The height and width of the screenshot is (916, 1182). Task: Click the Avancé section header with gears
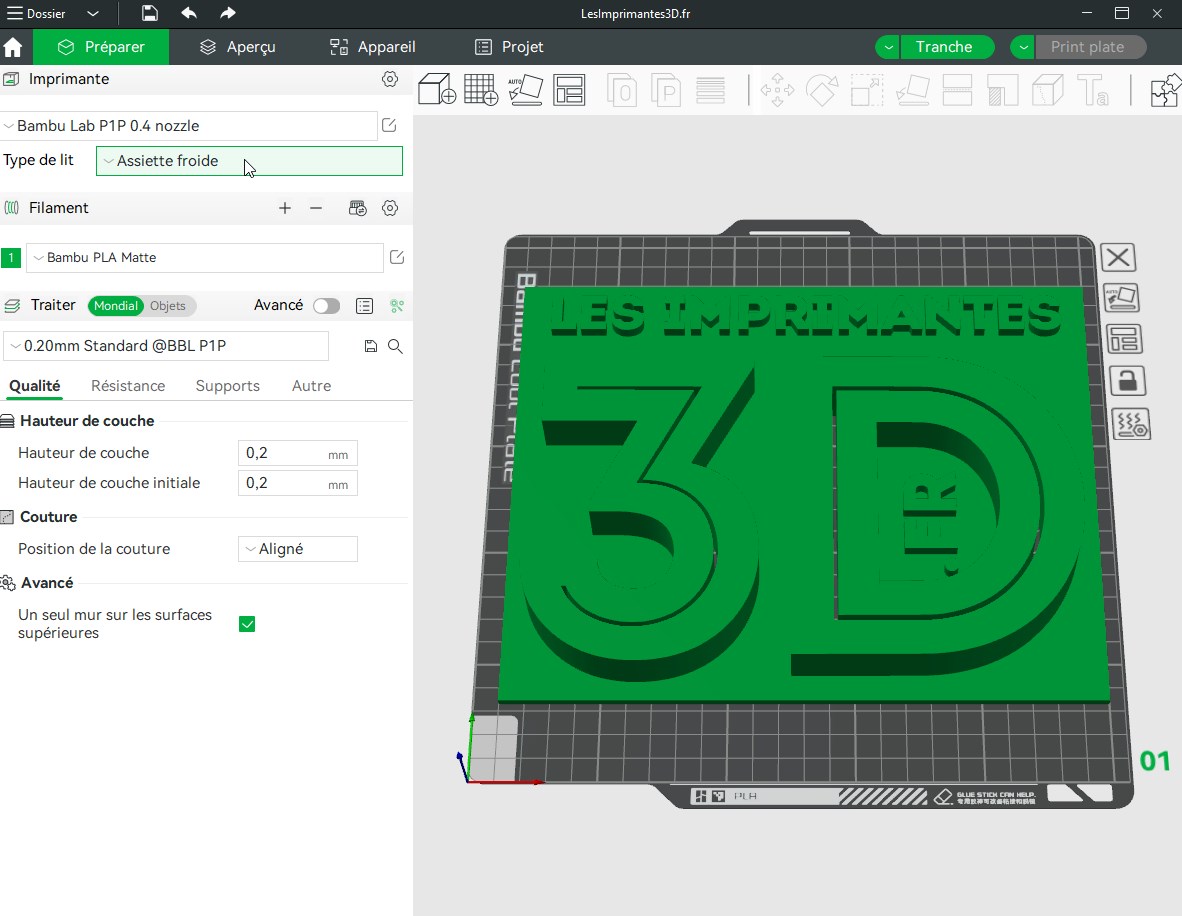tap(47, 583)
